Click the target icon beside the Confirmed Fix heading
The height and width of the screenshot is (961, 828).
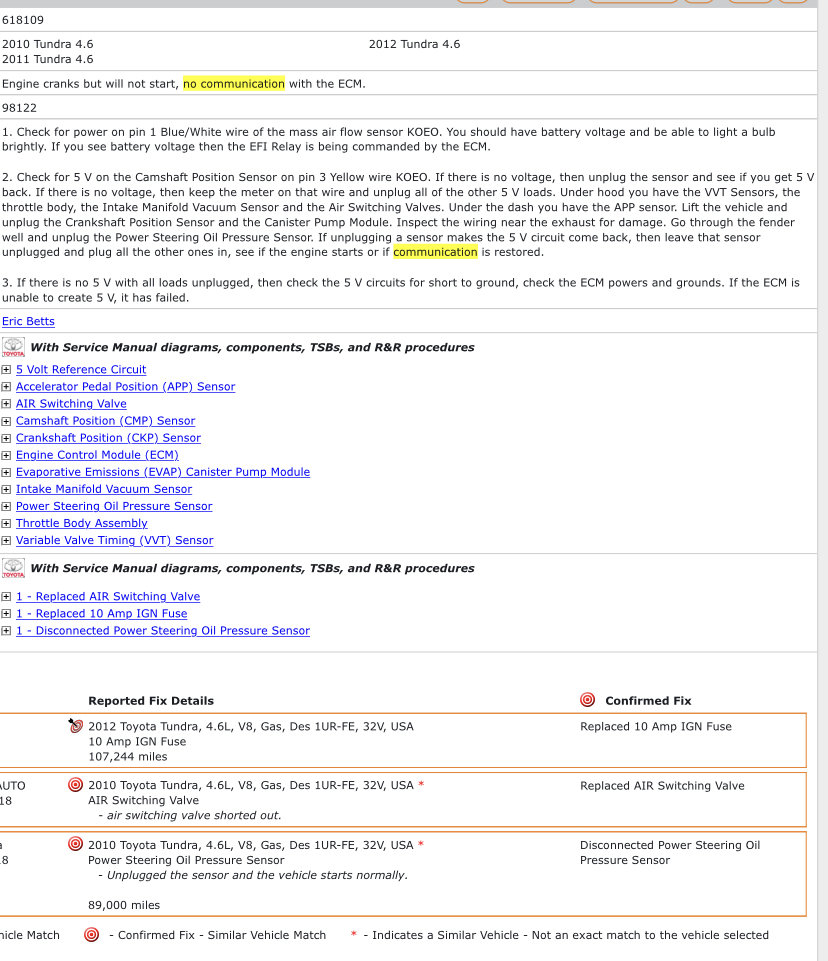point(587,700)
